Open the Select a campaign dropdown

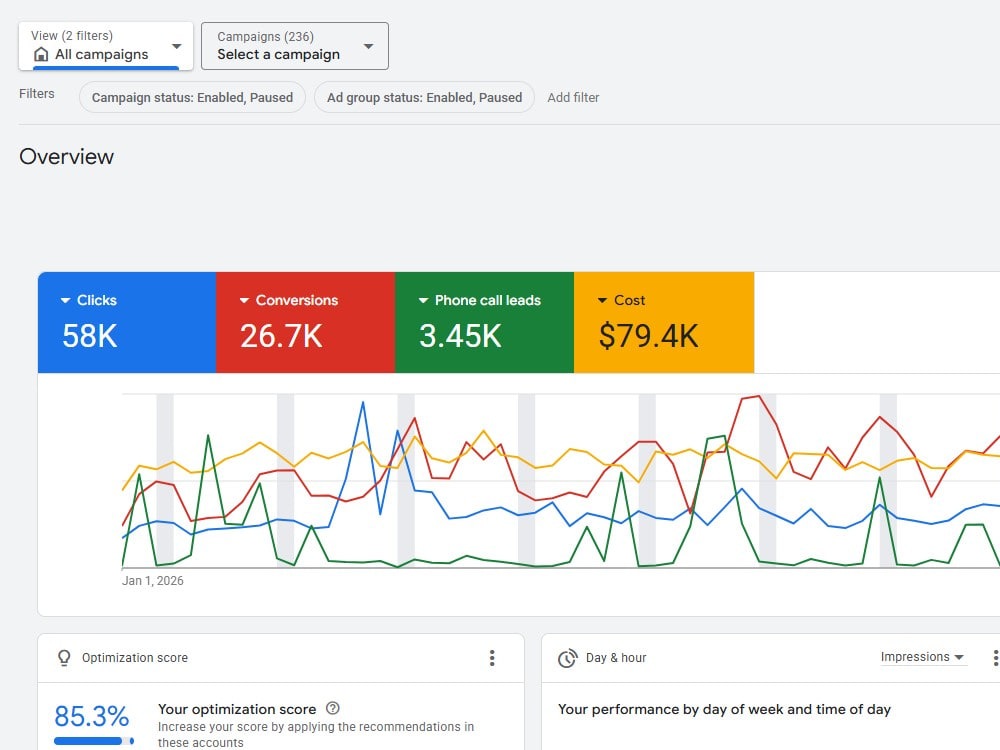point(295,46)
